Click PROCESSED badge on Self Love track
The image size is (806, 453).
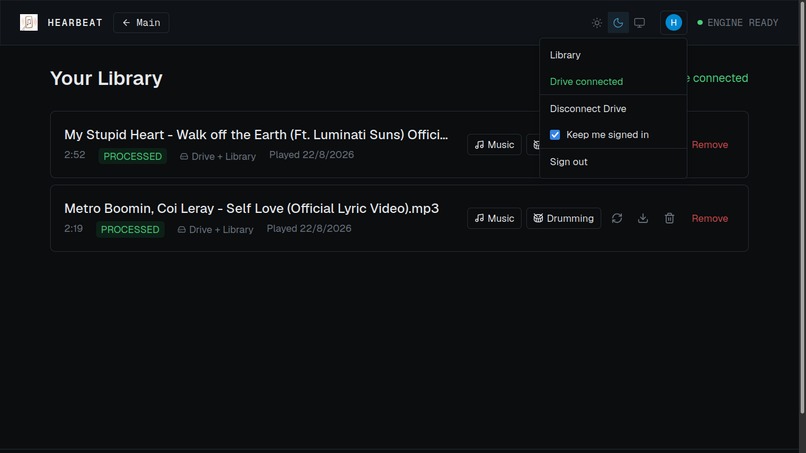[x=130, y=229]
